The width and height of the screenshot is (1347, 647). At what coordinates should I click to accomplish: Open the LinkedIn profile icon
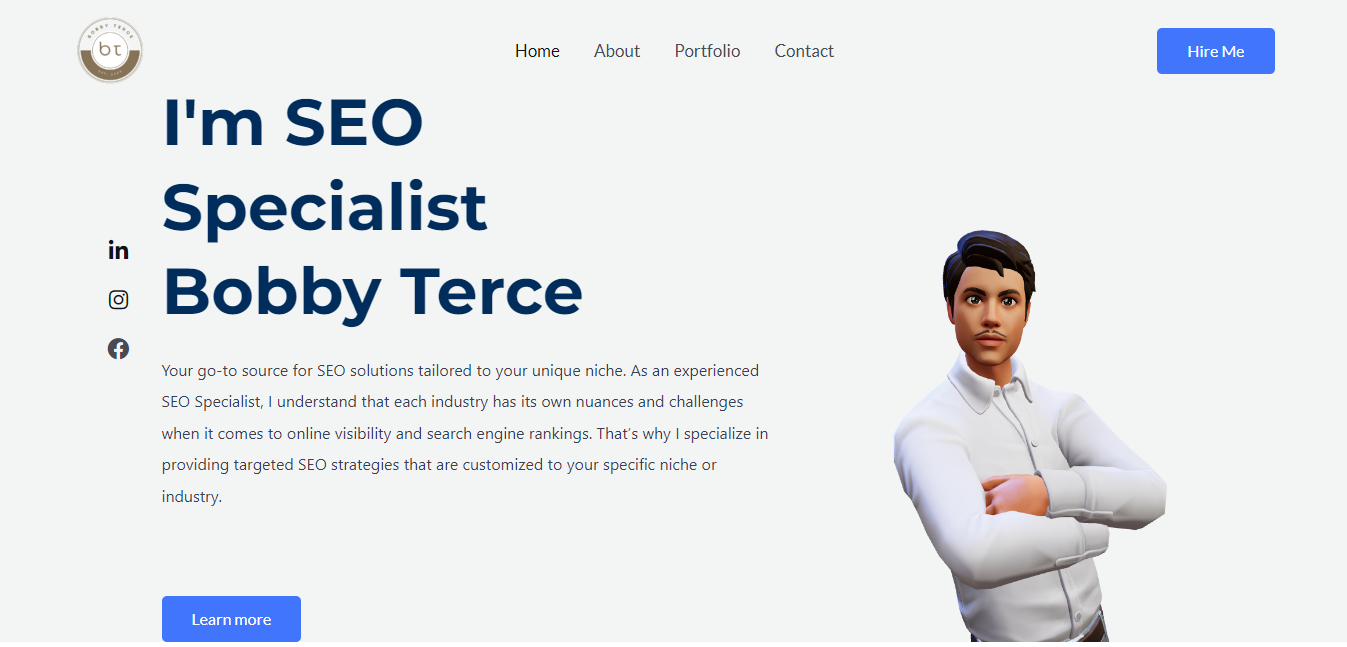pyautogui.click(x=118, y=250)
